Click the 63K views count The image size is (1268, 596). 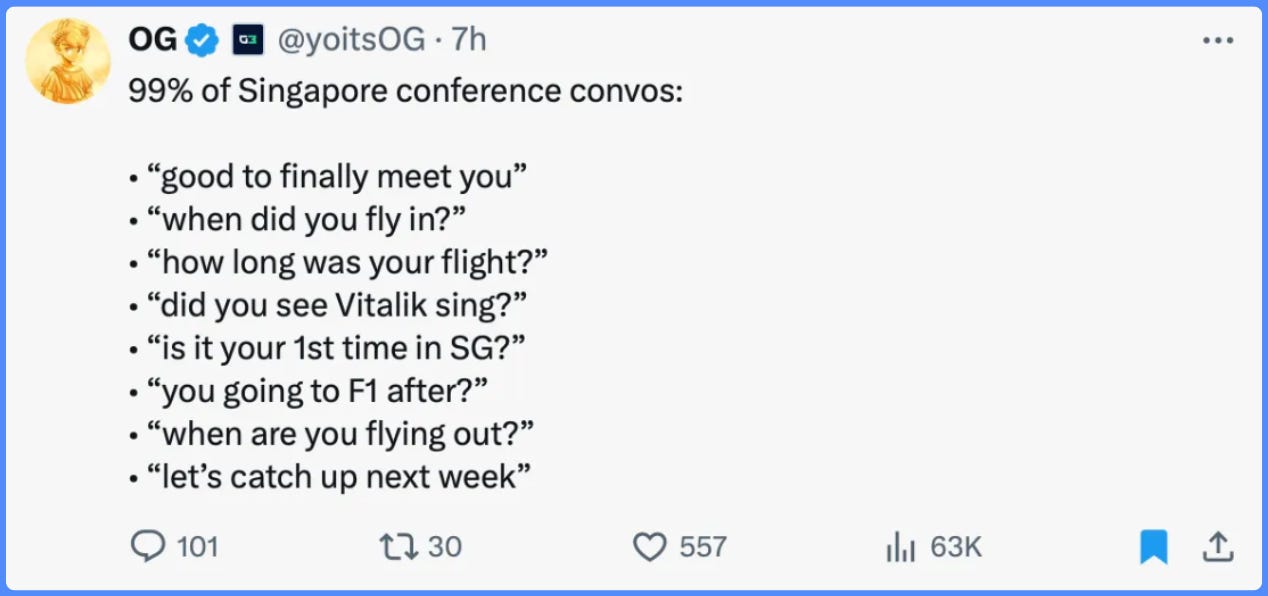point(956,547)
